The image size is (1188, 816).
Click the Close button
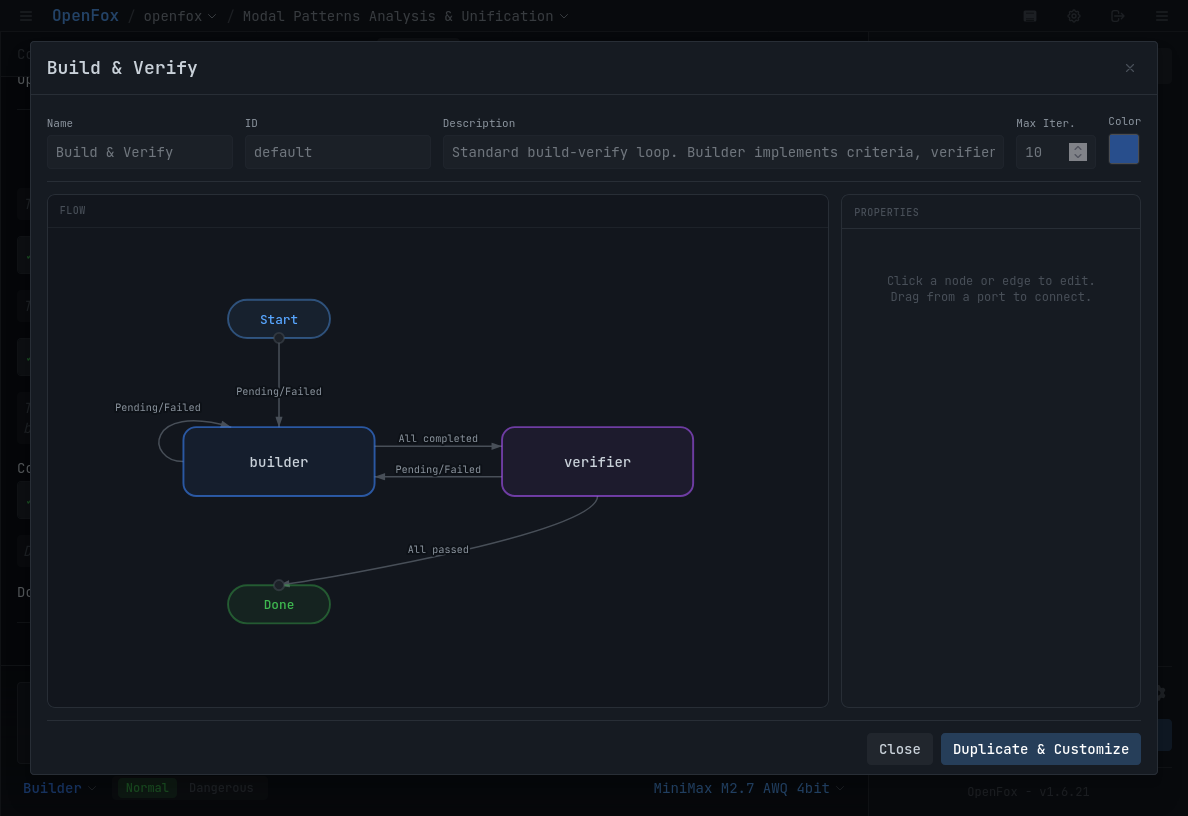point(899,749)
